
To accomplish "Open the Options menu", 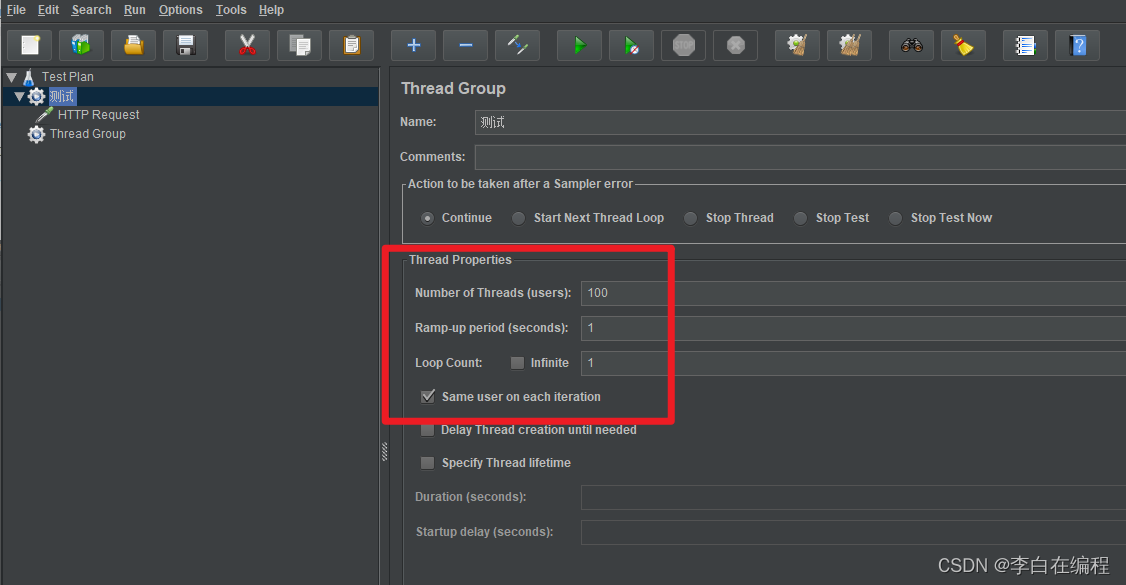I will [180, 10].
